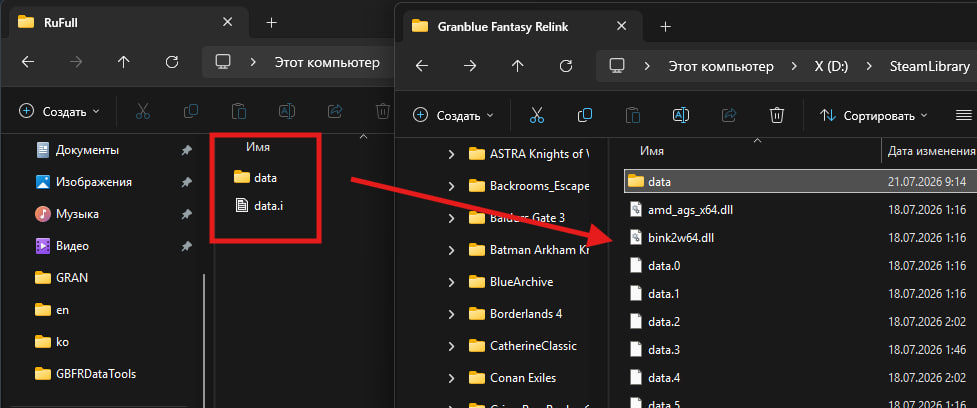Unpin Видео via its pin icon

[186, 245]
